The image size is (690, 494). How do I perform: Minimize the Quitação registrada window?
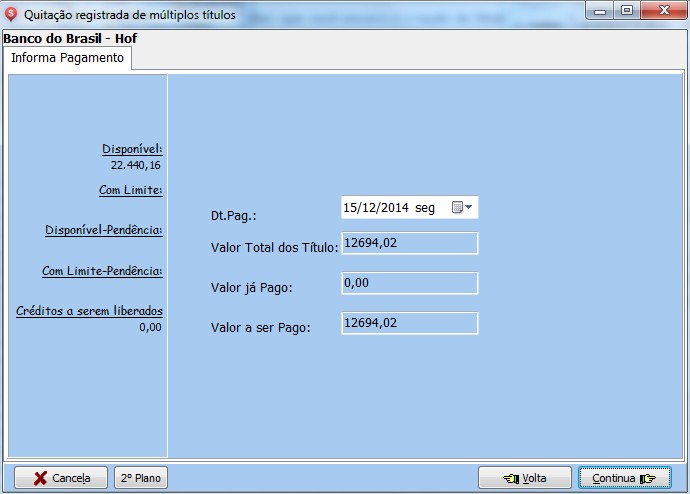tap(602, 11)
